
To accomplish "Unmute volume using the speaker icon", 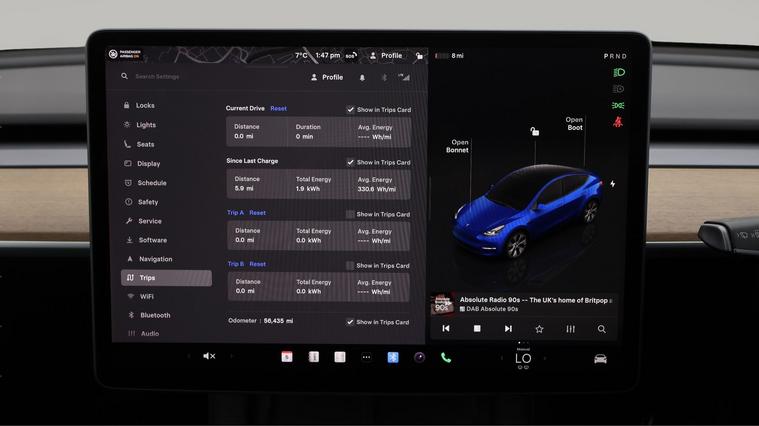I will [209, 357].
